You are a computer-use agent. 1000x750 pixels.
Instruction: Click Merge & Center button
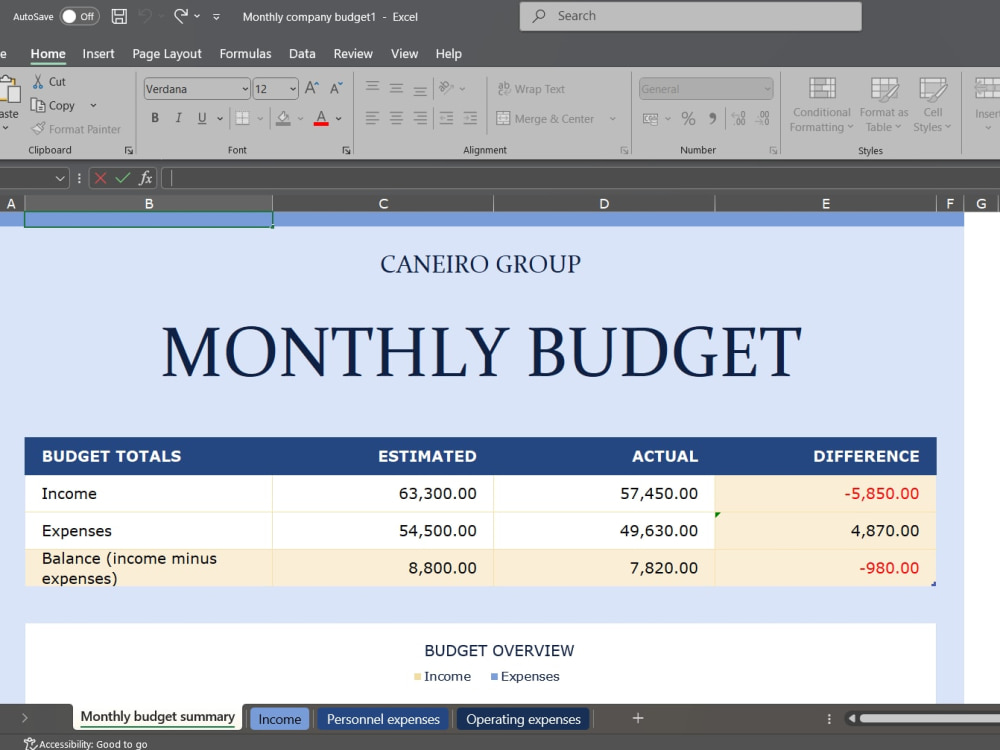(x=545, y=119)
